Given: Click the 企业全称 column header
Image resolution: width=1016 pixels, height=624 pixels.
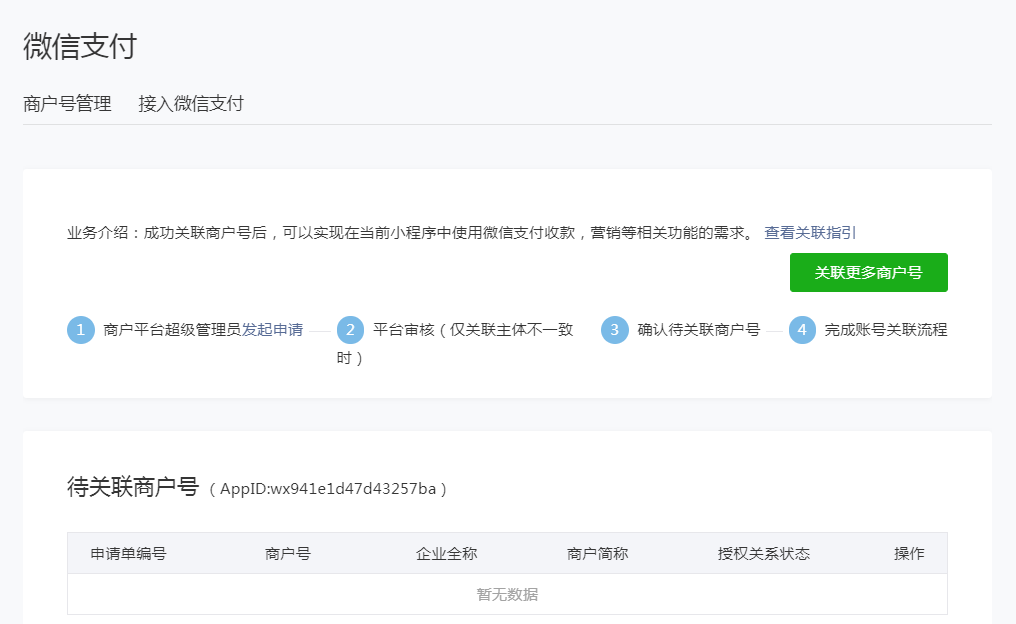Looking at the screenshot, I should 446,553.
